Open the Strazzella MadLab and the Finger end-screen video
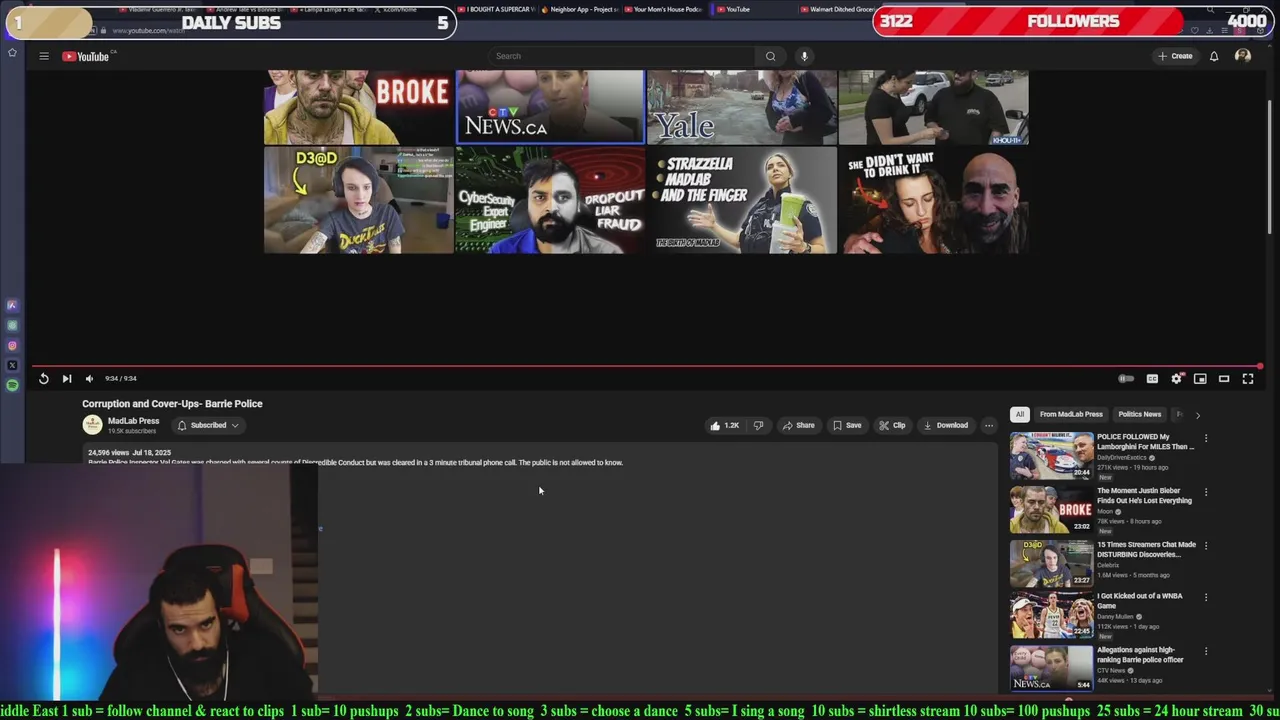 (742, 200)
